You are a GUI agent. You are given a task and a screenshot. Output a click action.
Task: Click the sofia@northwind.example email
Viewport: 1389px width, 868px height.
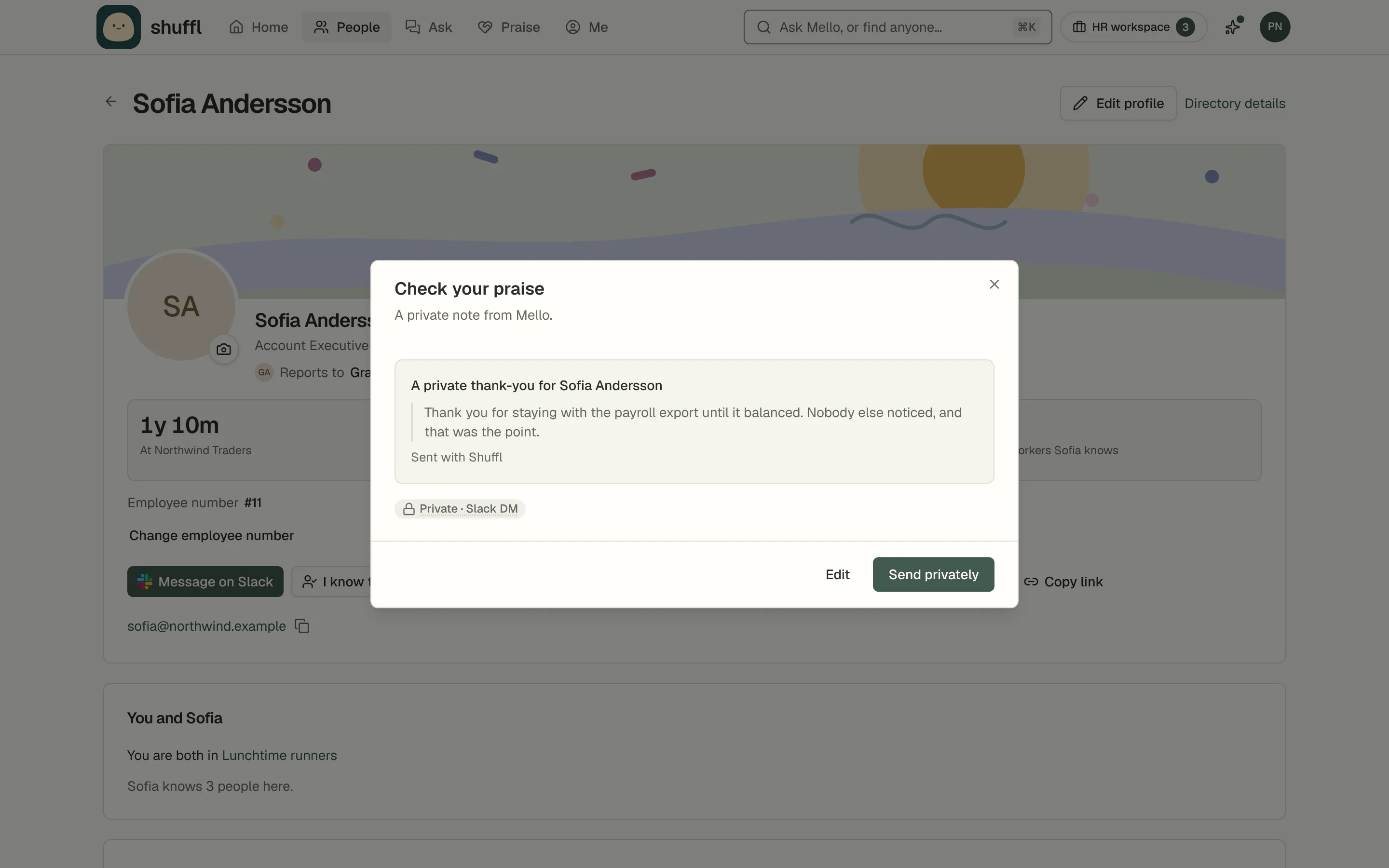[x=206, y=626]
